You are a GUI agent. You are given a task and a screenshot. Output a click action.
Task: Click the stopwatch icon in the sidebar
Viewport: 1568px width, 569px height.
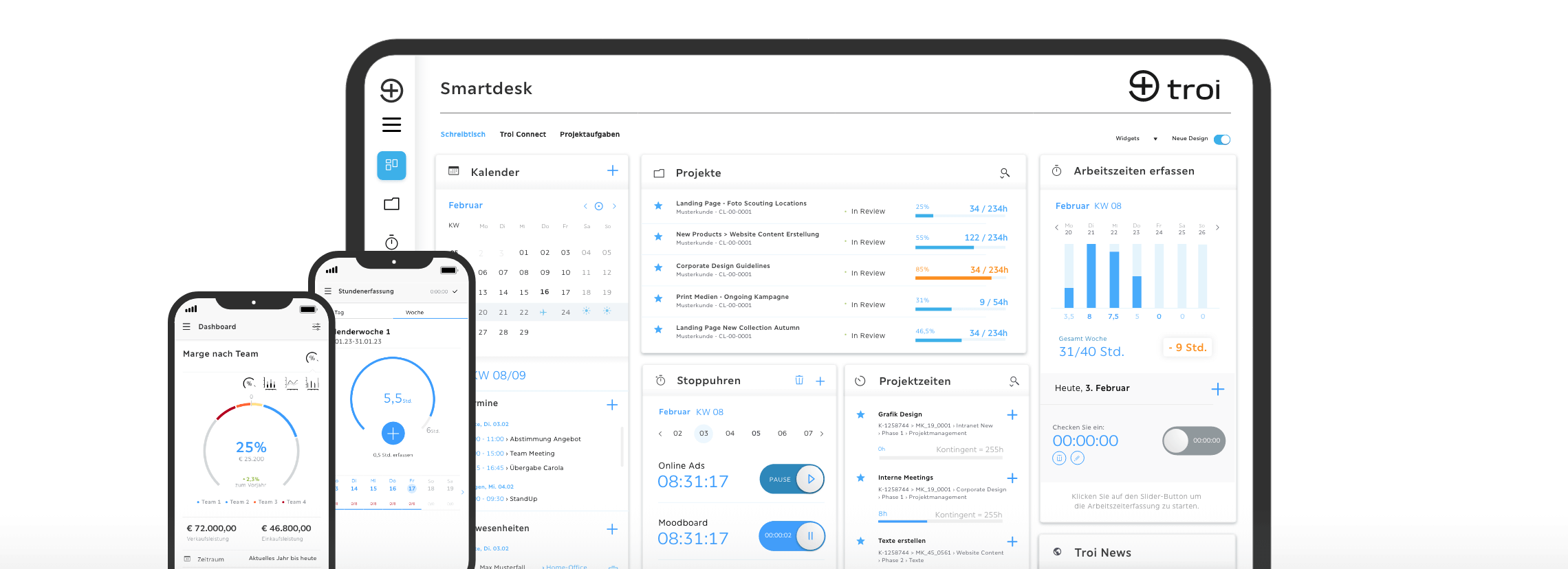tap(391, 242)
